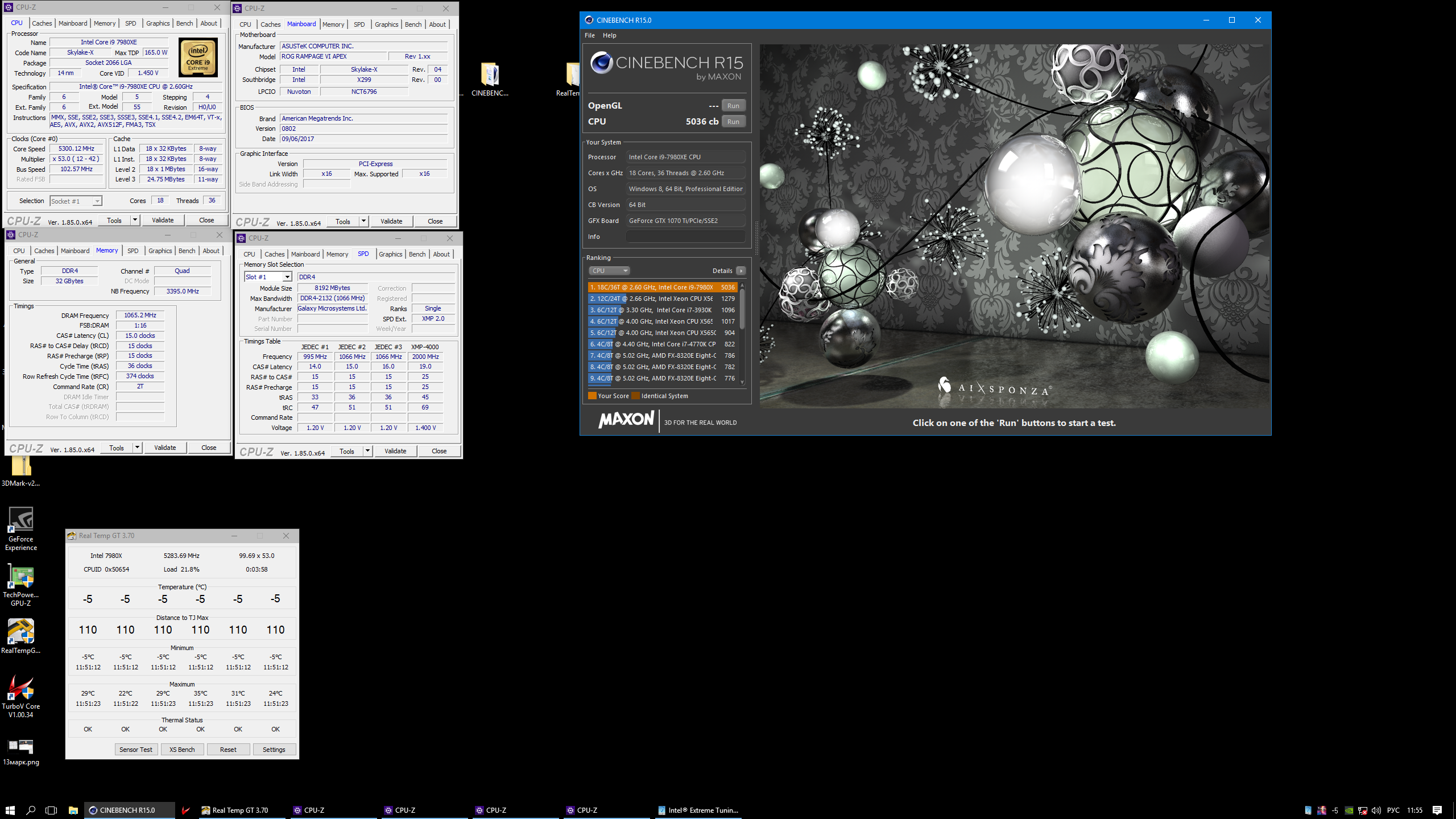Click the Info field in Cinebench
Image resolution: width=1456 pixels, height=819 pixels.
click(x=685, y=237)
